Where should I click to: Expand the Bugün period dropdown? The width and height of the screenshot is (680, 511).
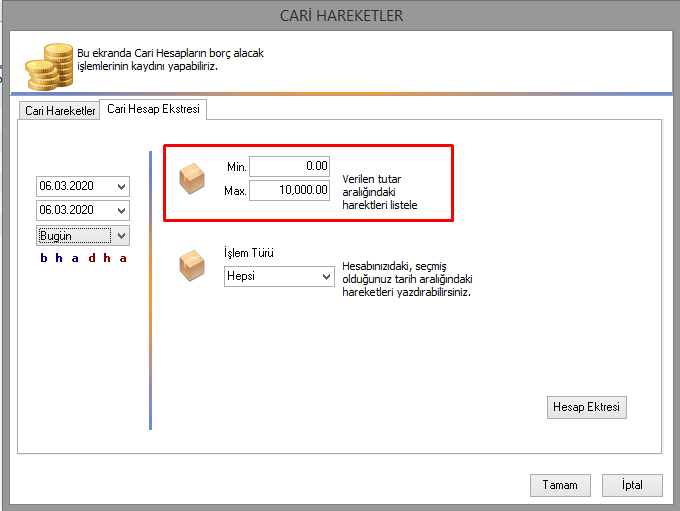[122, 236]
